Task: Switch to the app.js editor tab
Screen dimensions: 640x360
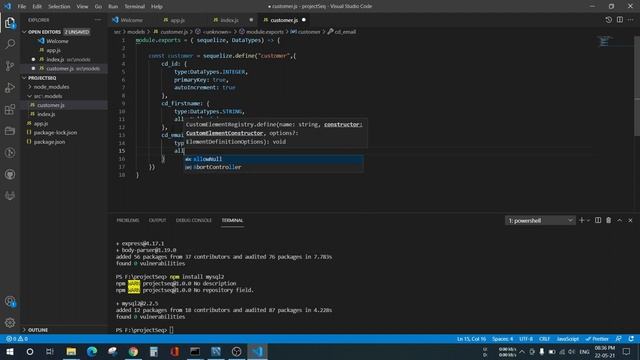Action: tap(177, 20)
